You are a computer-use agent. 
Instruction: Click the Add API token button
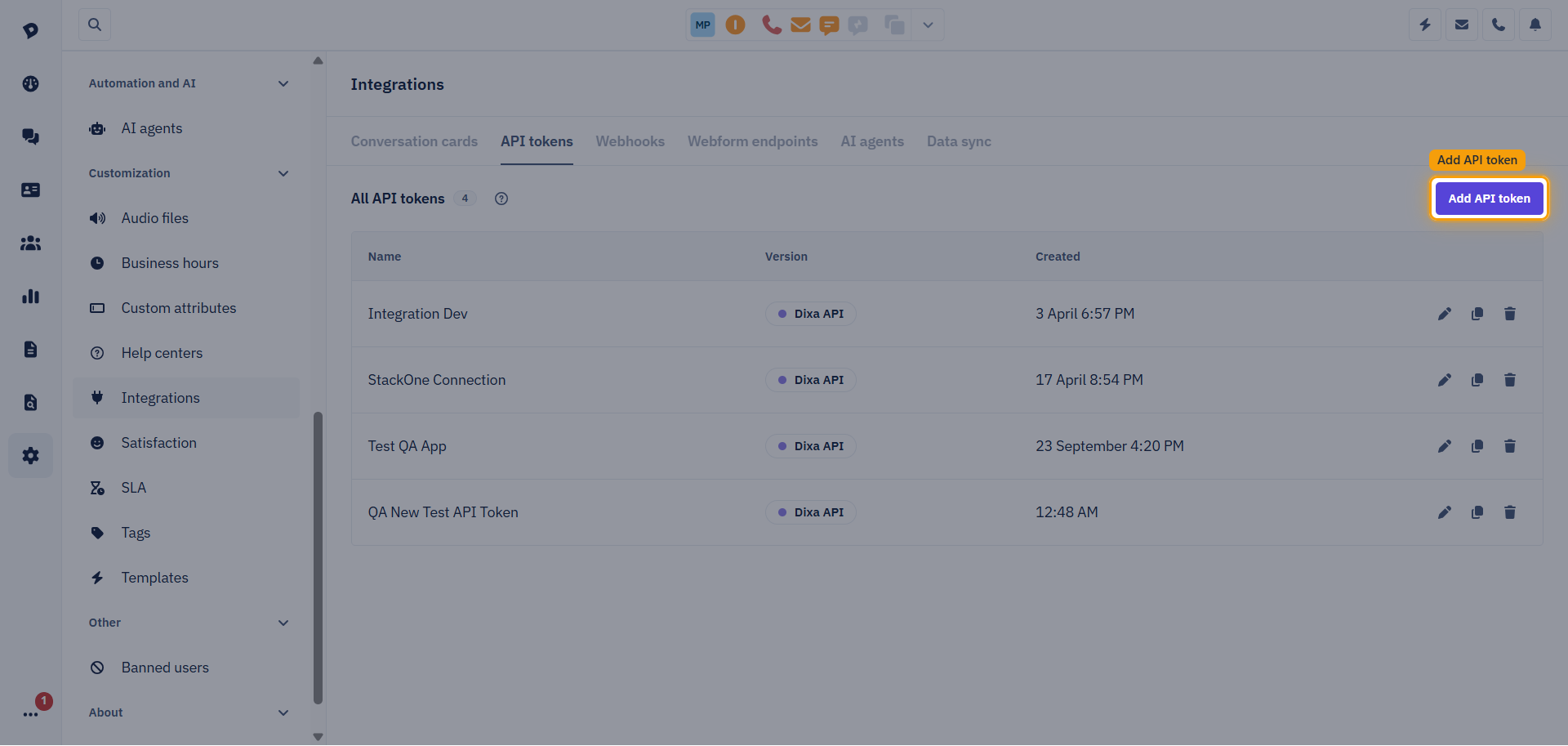[x=1489, y=199]
